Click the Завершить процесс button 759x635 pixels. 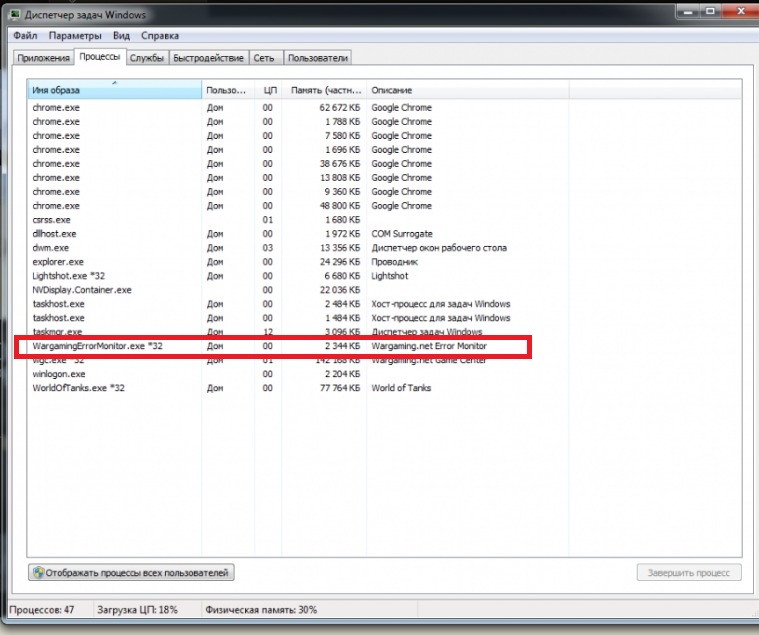[689, 573]
